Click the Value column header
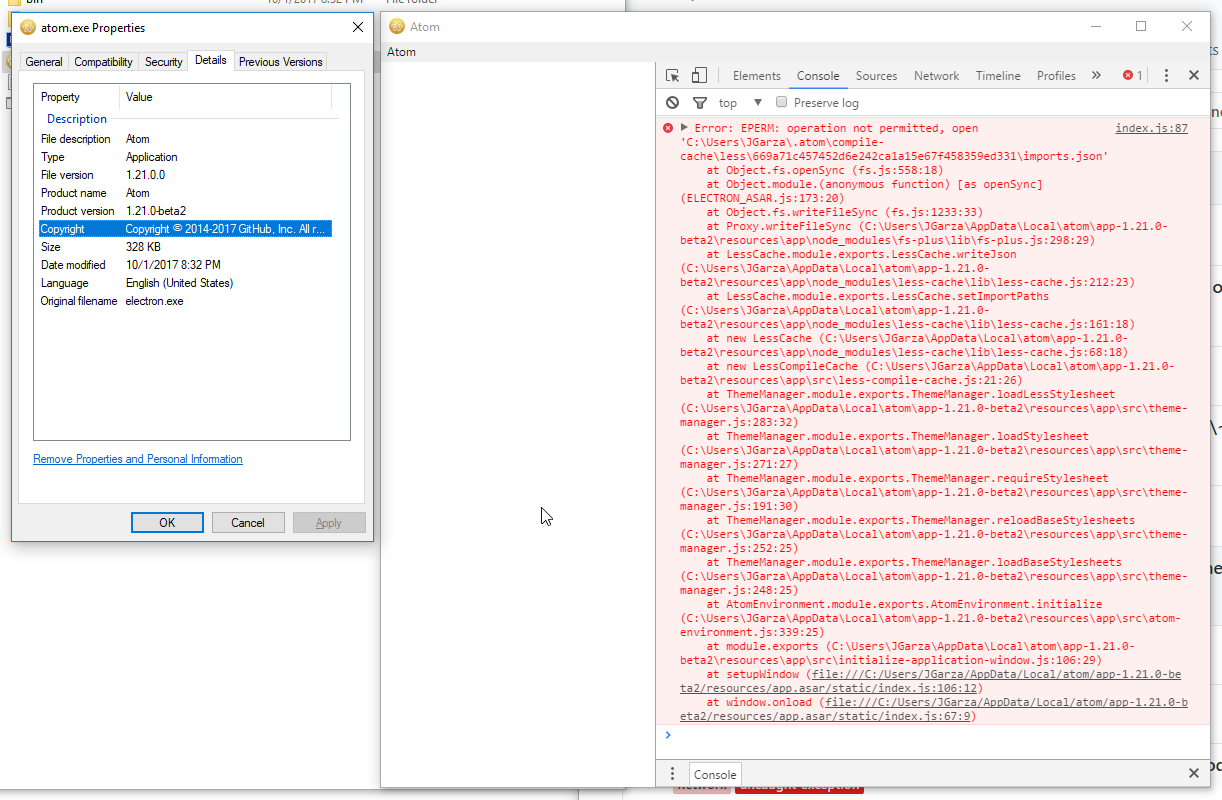 [x=226, y=97]
